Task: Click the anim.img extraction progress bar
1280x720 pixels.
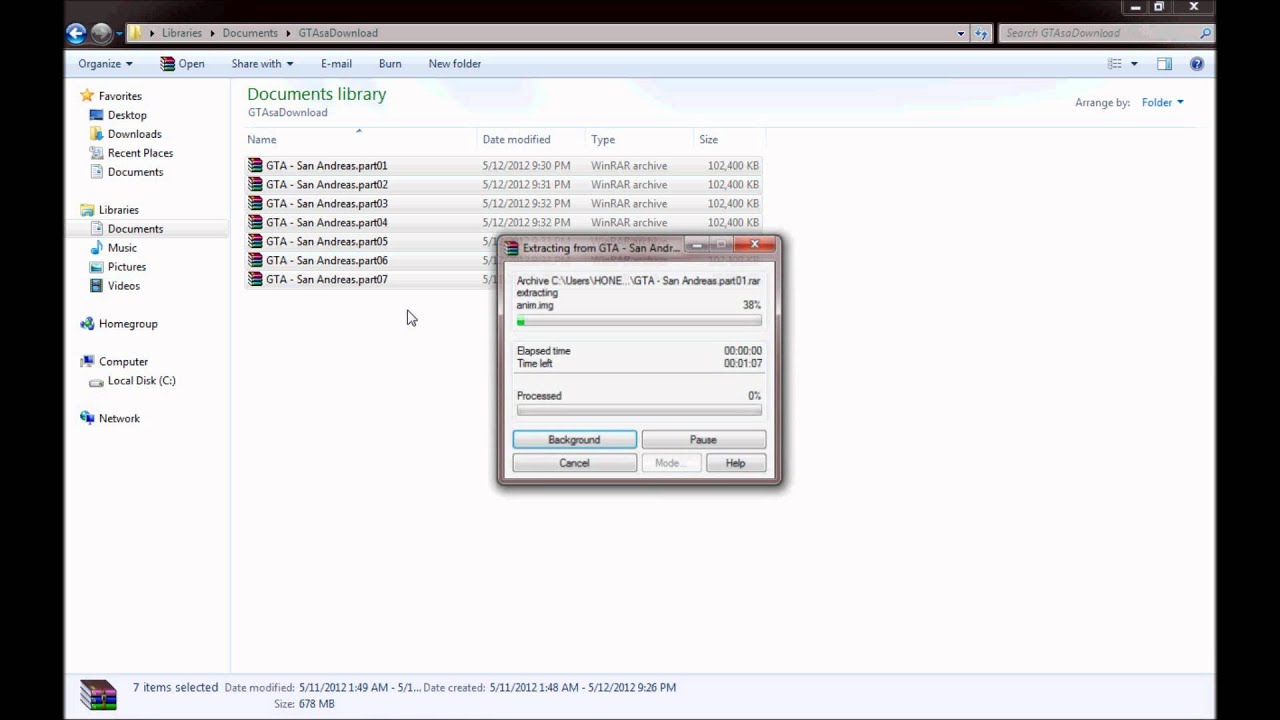Action: click(639, 321)
